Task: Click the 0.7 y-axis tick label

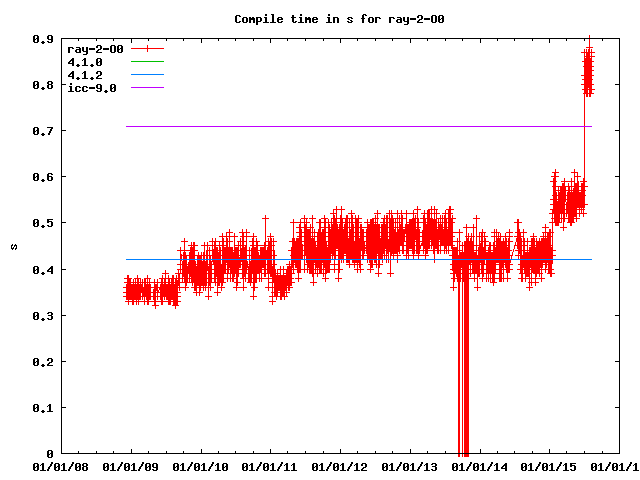Action: tap(44, 131)
